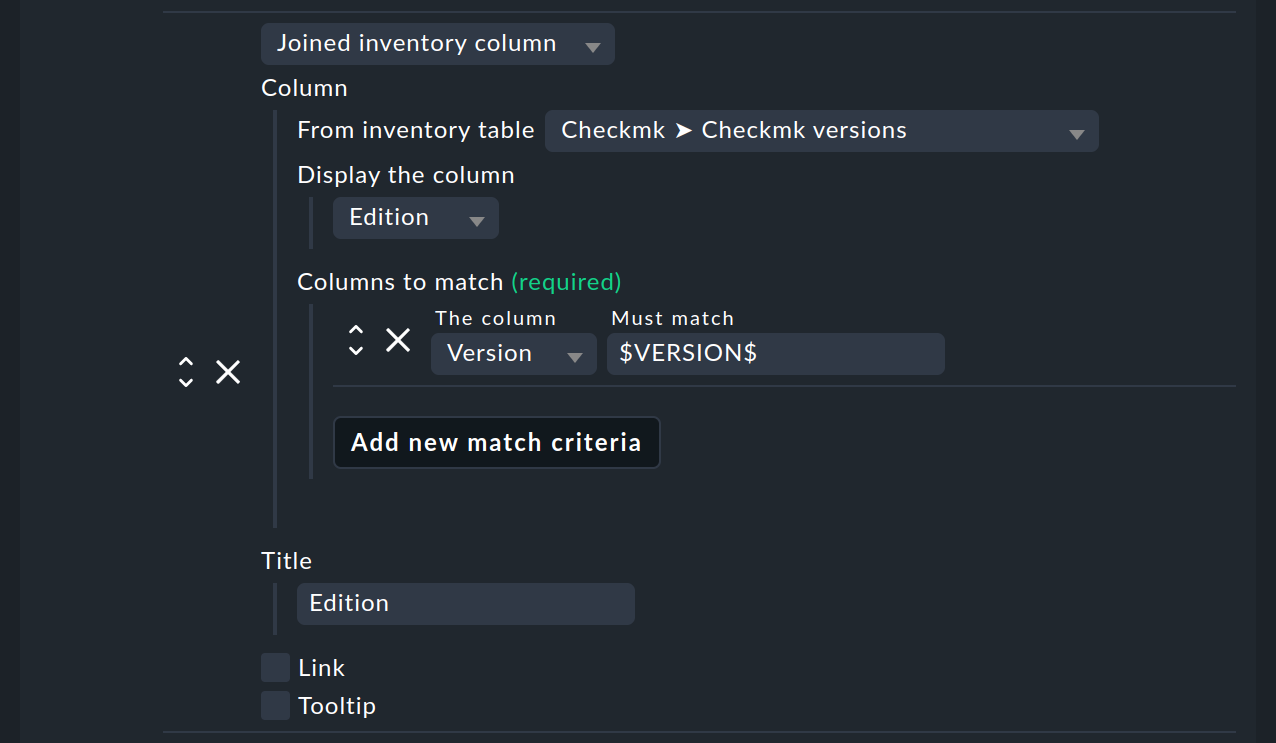Click the Title field containing Edition

[x=465, y=603]
